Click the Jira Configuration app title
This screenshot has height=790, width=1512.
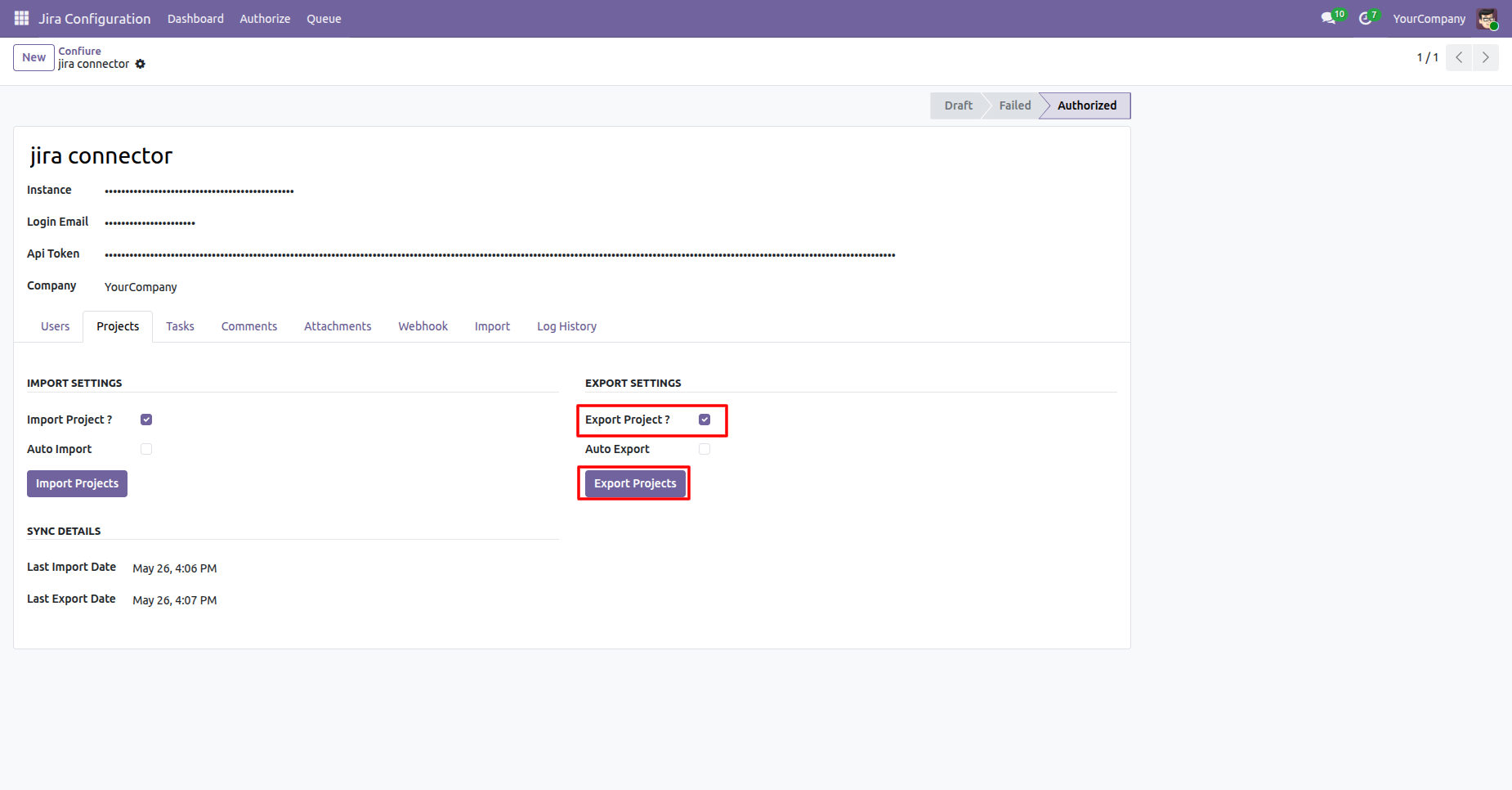94,19
